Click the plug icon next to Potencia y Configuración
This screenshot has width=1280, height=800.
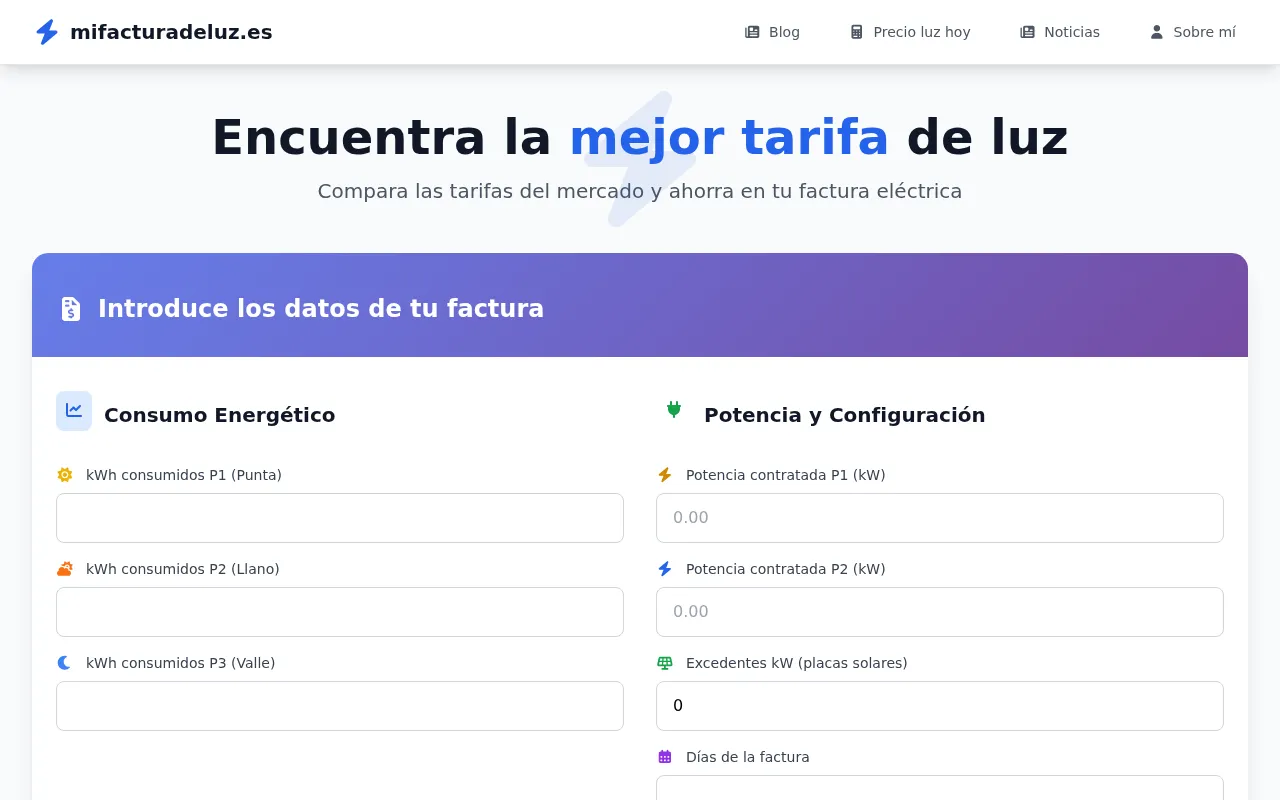[x=674, y=409]
